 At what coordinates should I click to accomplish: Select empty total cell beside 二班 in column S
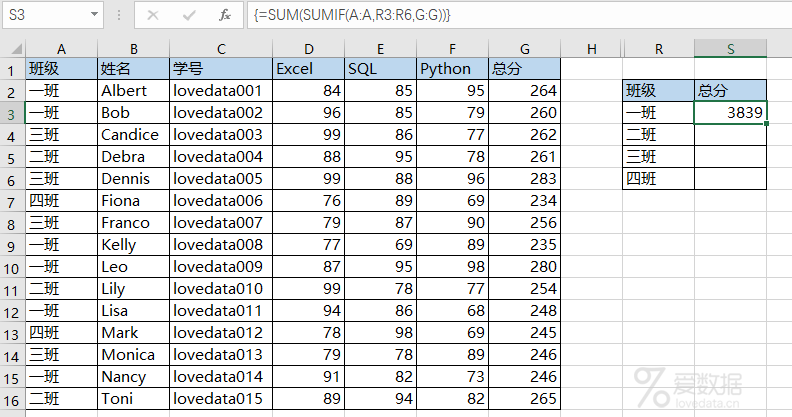point(730,135)
